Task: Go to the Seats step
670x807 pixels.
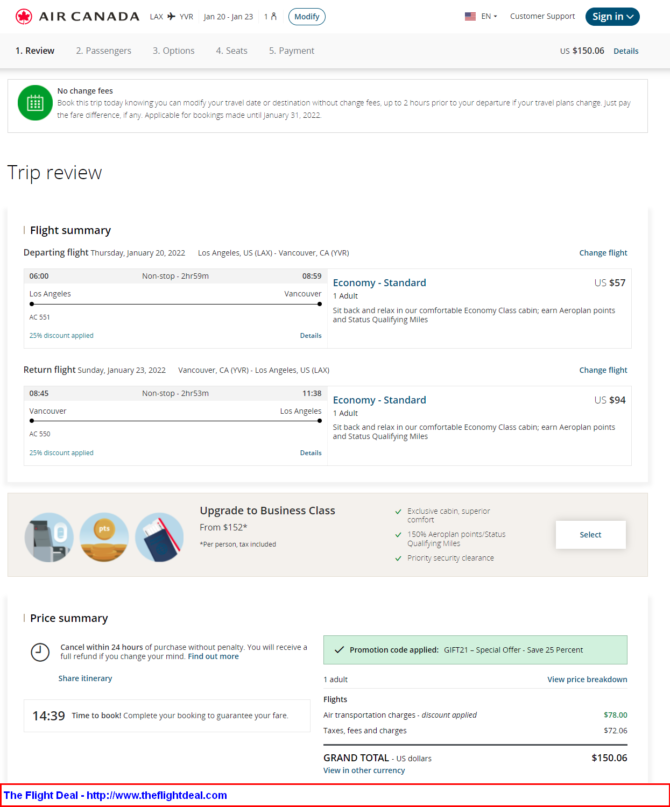Action: (x=232, y=50)
